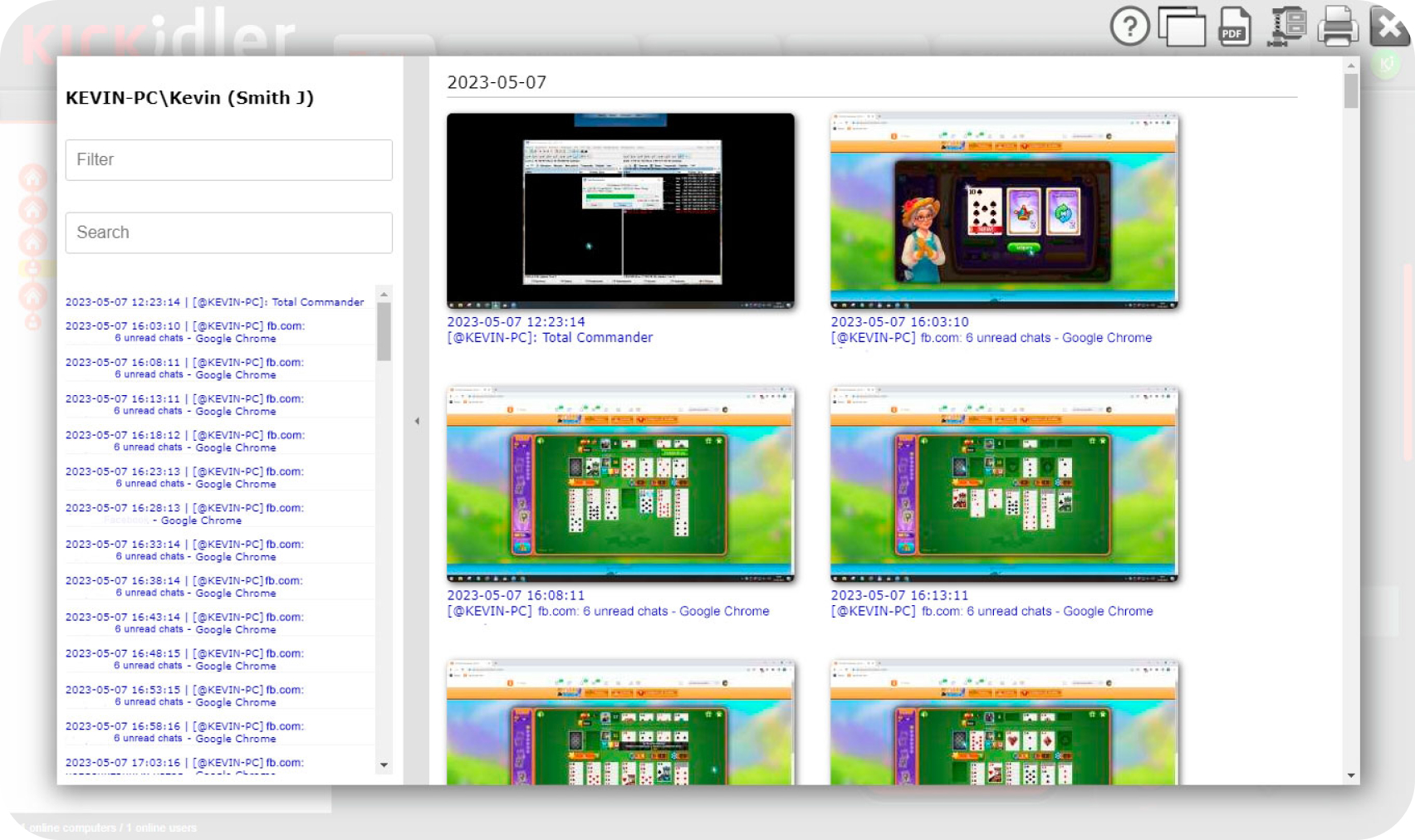Select list entry 2023-05-07 16:48:15 fb.com
Screen dimensions: 1415x840
tap(185, 659)
